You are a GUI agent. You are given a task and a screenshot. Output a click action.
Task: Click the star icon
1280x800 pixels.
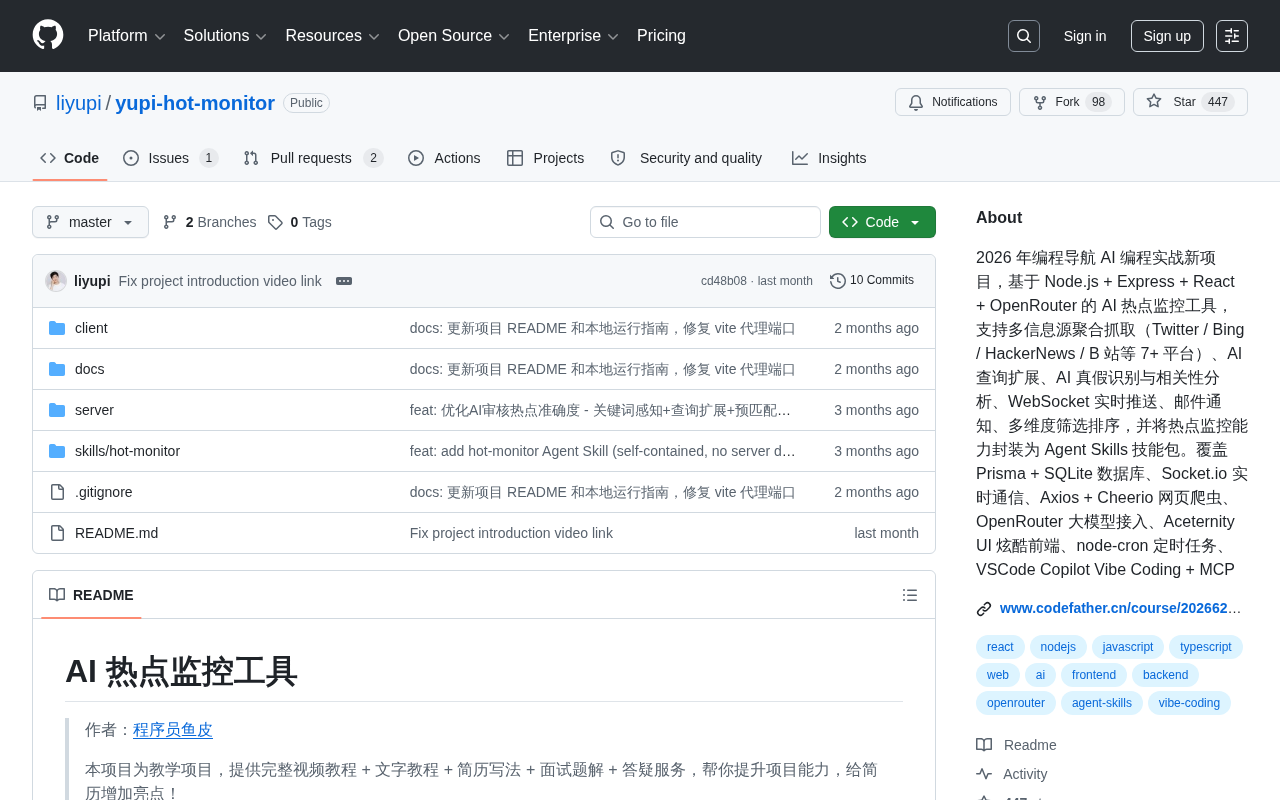pyautogui.click(x=1154, y=101)
